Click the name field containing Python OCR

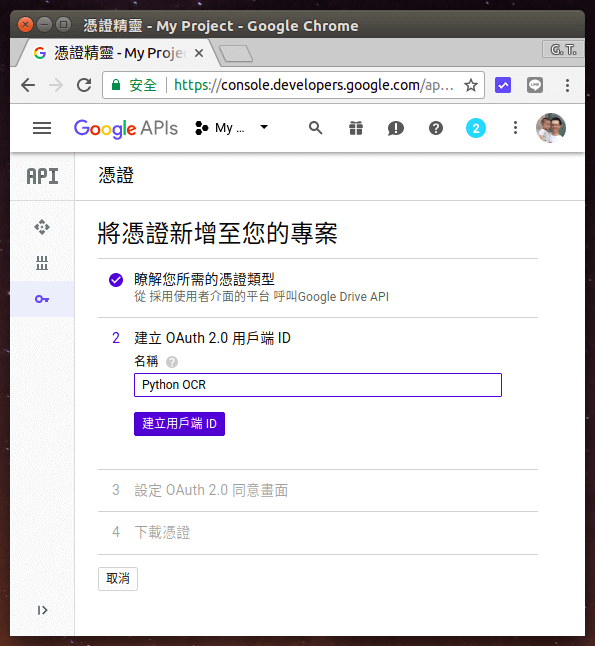(x=318, y=385)
